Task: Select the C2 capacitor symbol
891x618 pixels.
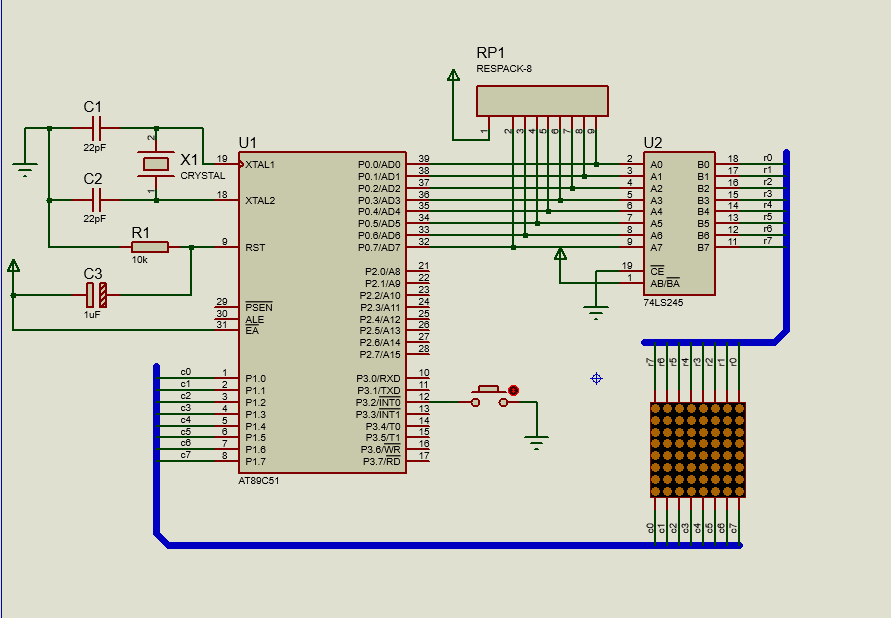Action: coord(96,200)
